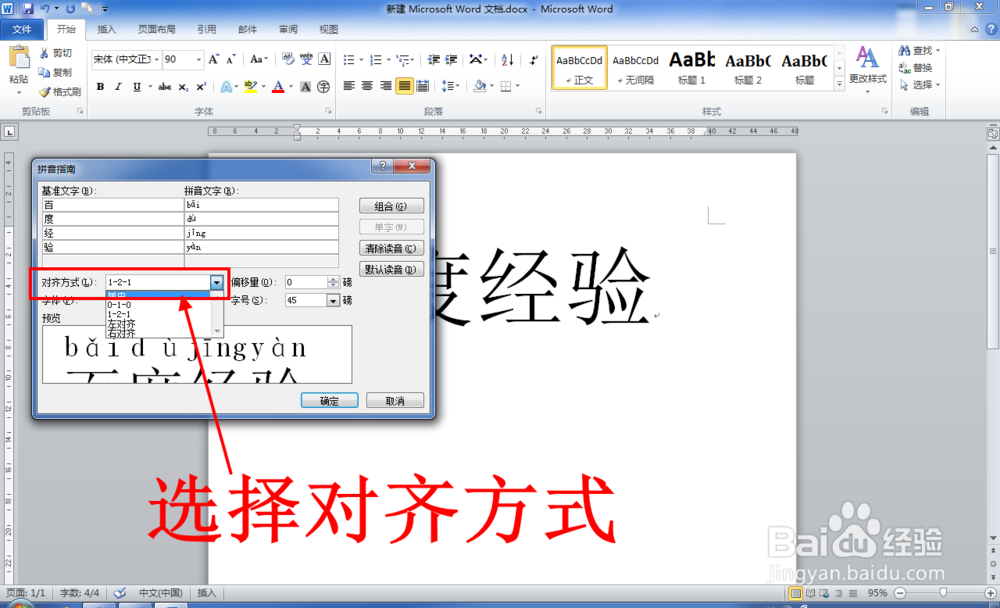The height and width of the screenshot is (608, 1000).
Task: Open the font size combo box
Action: point(198,59)
